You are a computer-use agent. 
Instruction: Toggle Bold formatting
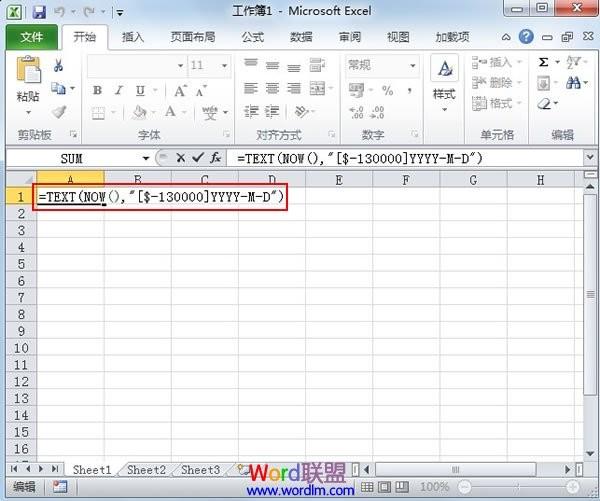click(97, 90)
